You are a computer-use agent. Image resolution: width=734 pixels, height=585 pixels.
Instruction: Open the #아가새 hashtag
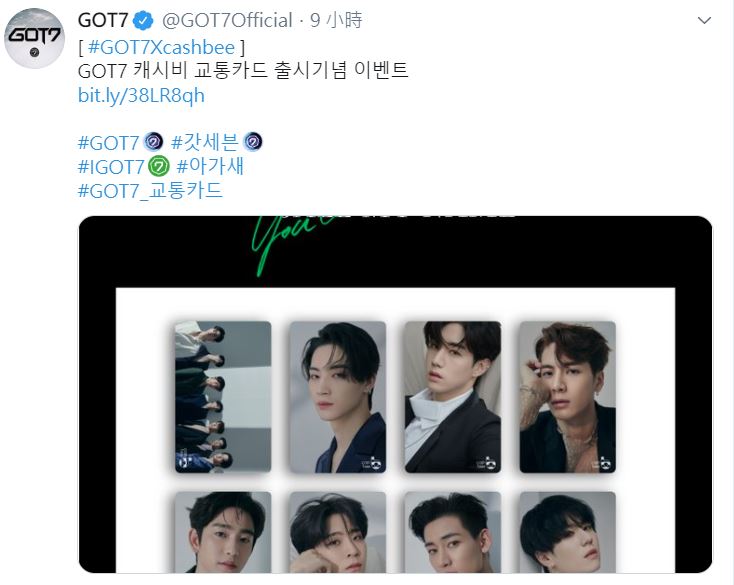pyautogui.click(x=210, y=167)
